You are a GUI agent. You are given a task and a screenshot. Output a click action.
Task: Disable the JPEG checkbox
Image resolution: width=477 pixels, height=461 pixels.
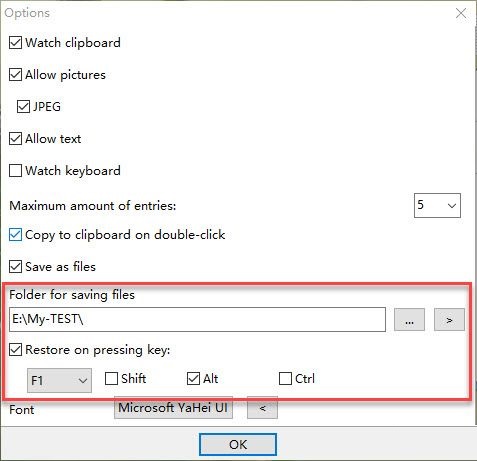23,107
